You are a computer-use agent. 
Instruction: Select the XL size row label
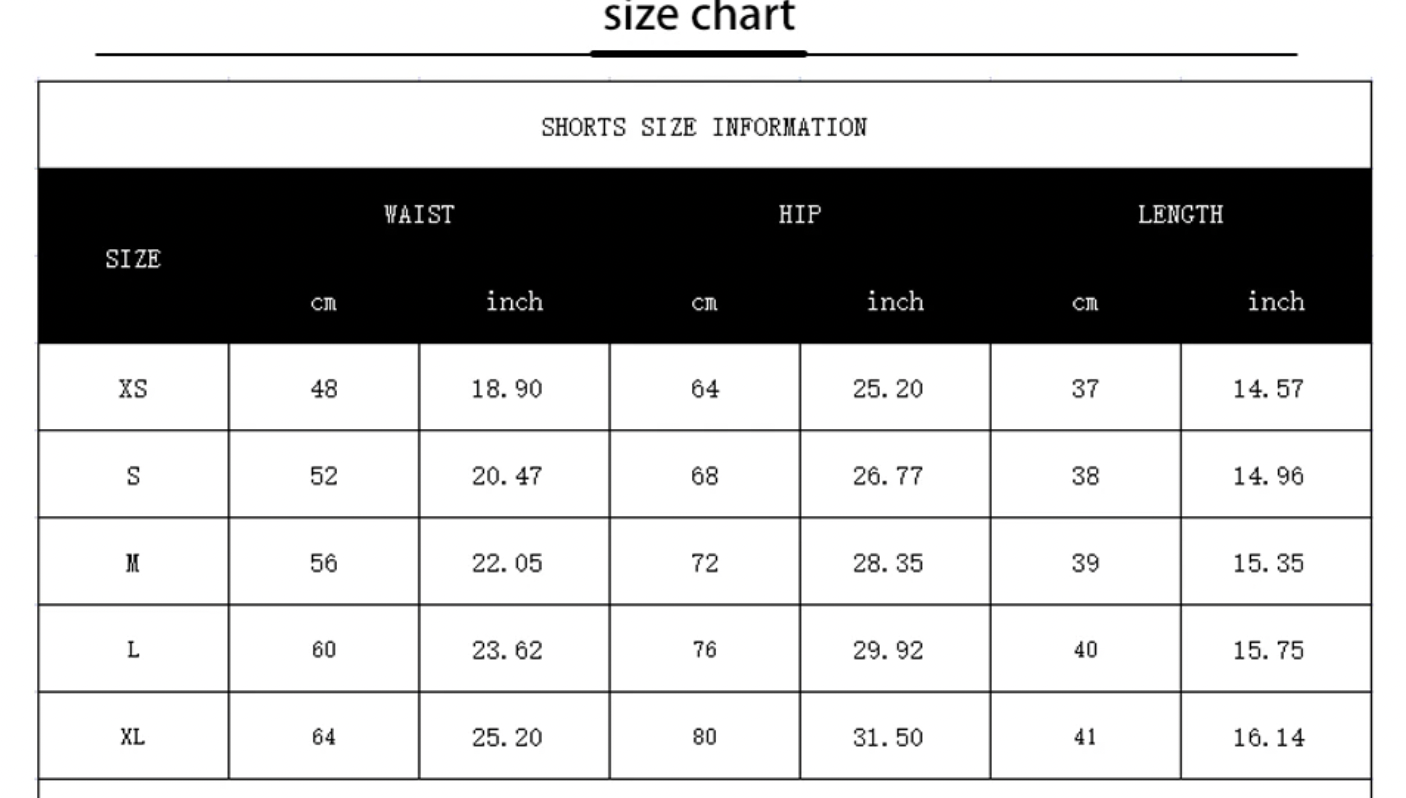pyautogui.click(x=133, y=737)
